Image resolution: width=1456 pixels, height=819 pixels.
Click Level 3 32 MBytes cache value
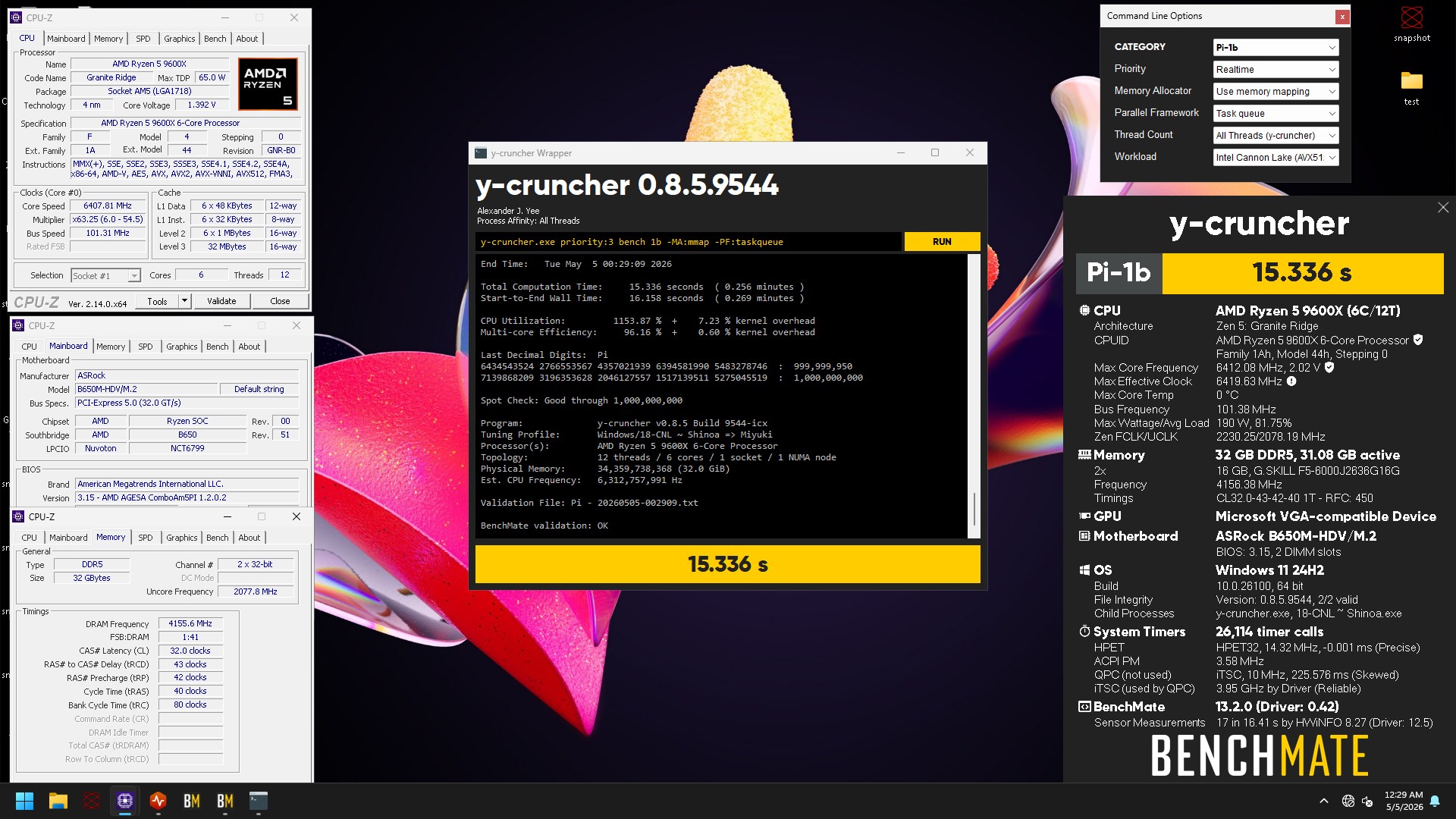point(227,247)
